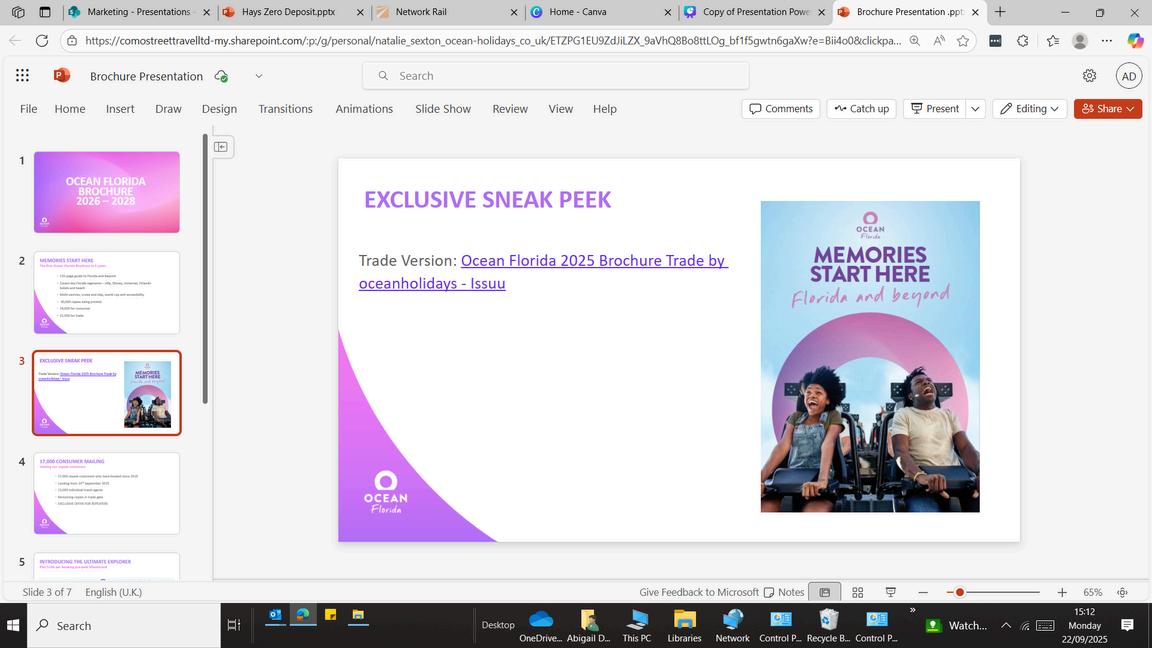Open the Comments pane button
The height and width of the screenshot is (648, 1152).
click(781, 109)
